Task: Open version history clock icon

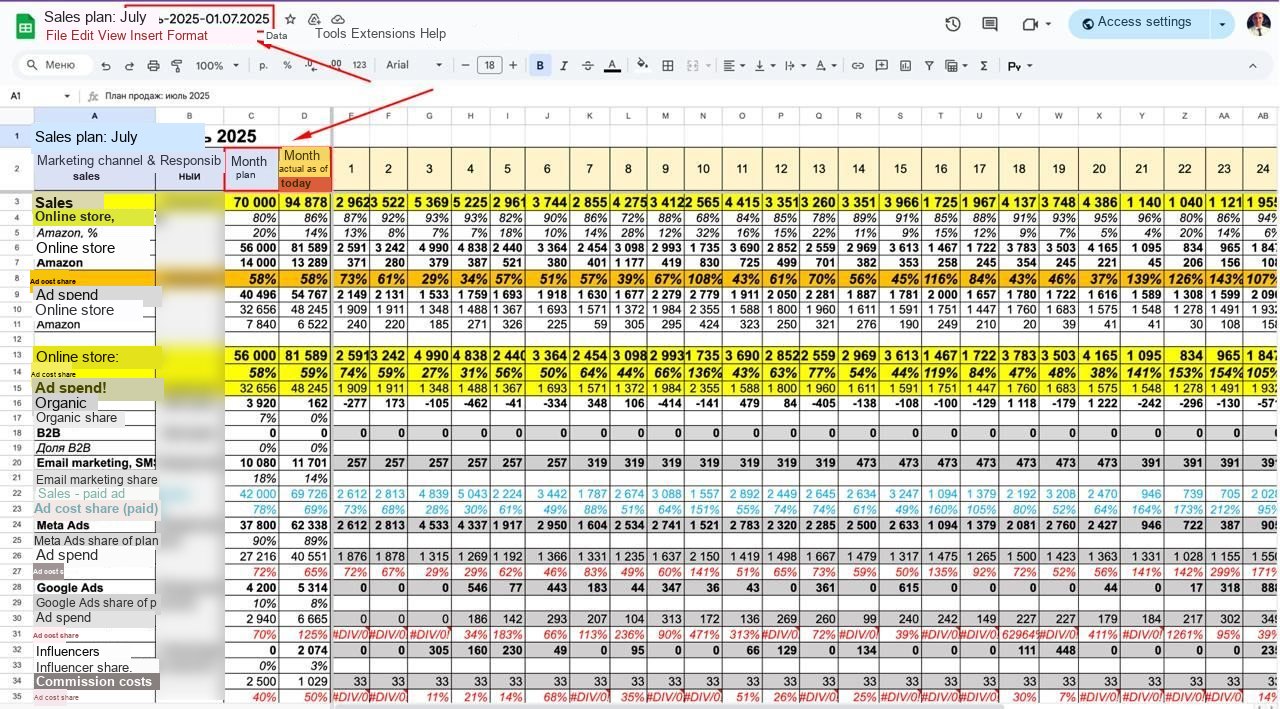Action: pos(953,24)
